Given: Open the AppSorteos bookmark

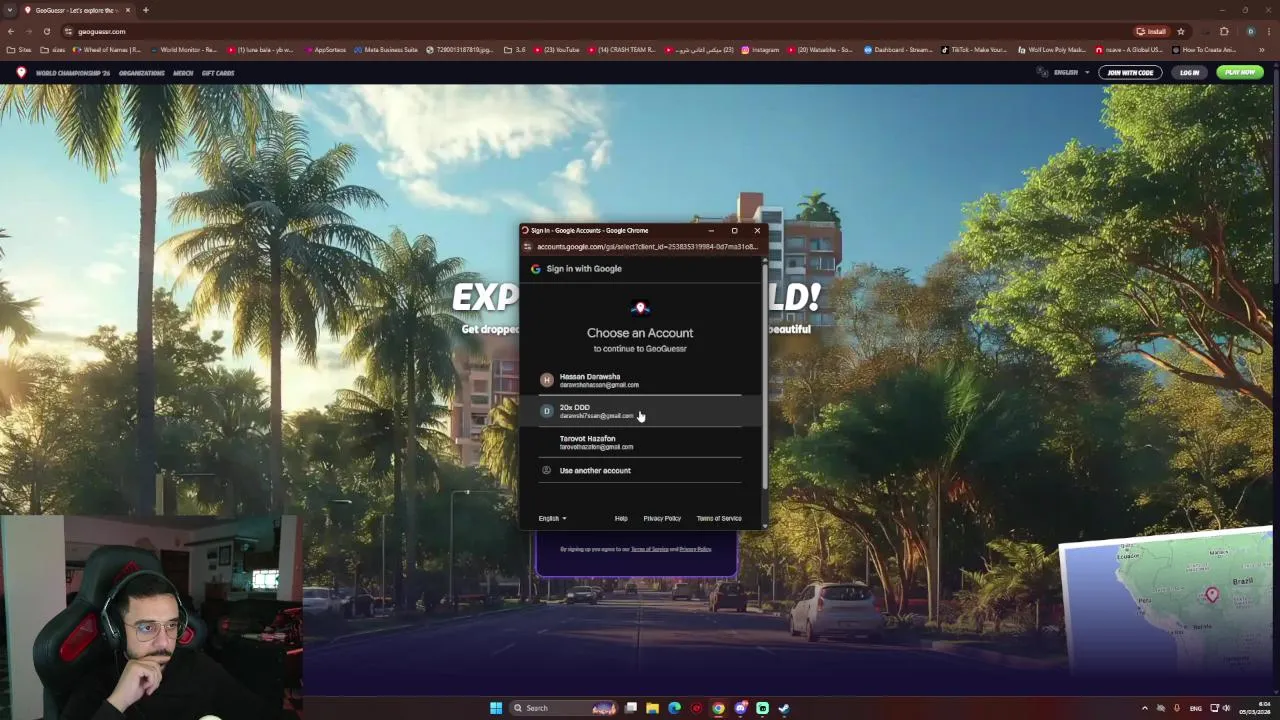Looking at the screenshot, I should coord(324,49).
